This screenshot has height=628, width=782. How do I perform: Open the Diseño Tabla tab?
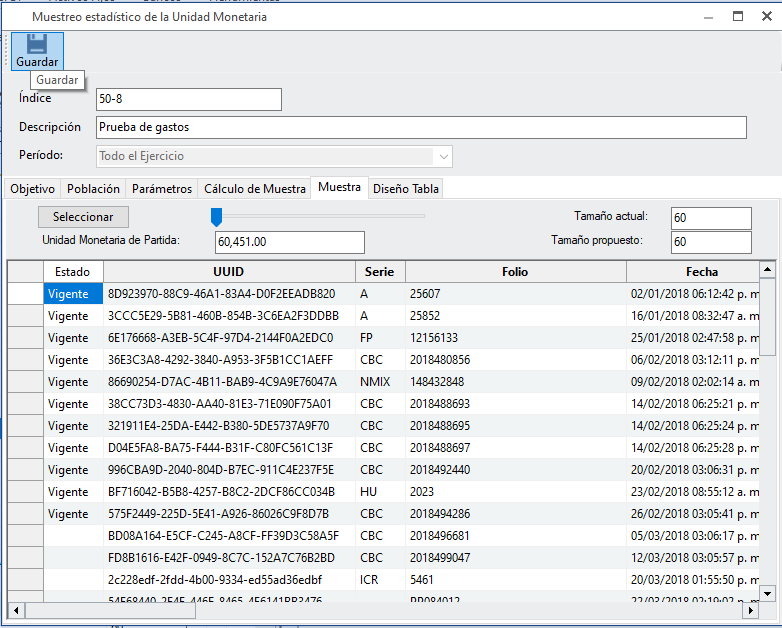405,189
